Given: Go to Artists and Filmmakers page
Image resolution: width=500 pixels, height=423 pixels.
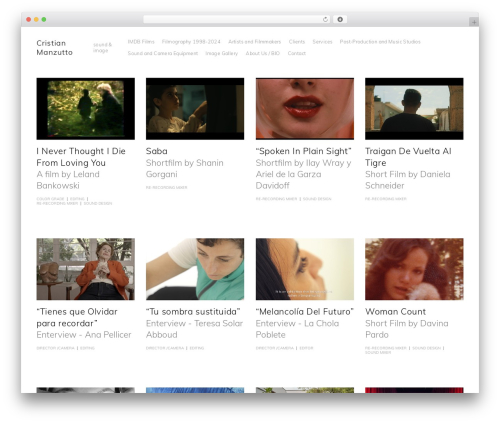Looking at the screenshot, I should point(254,42).
